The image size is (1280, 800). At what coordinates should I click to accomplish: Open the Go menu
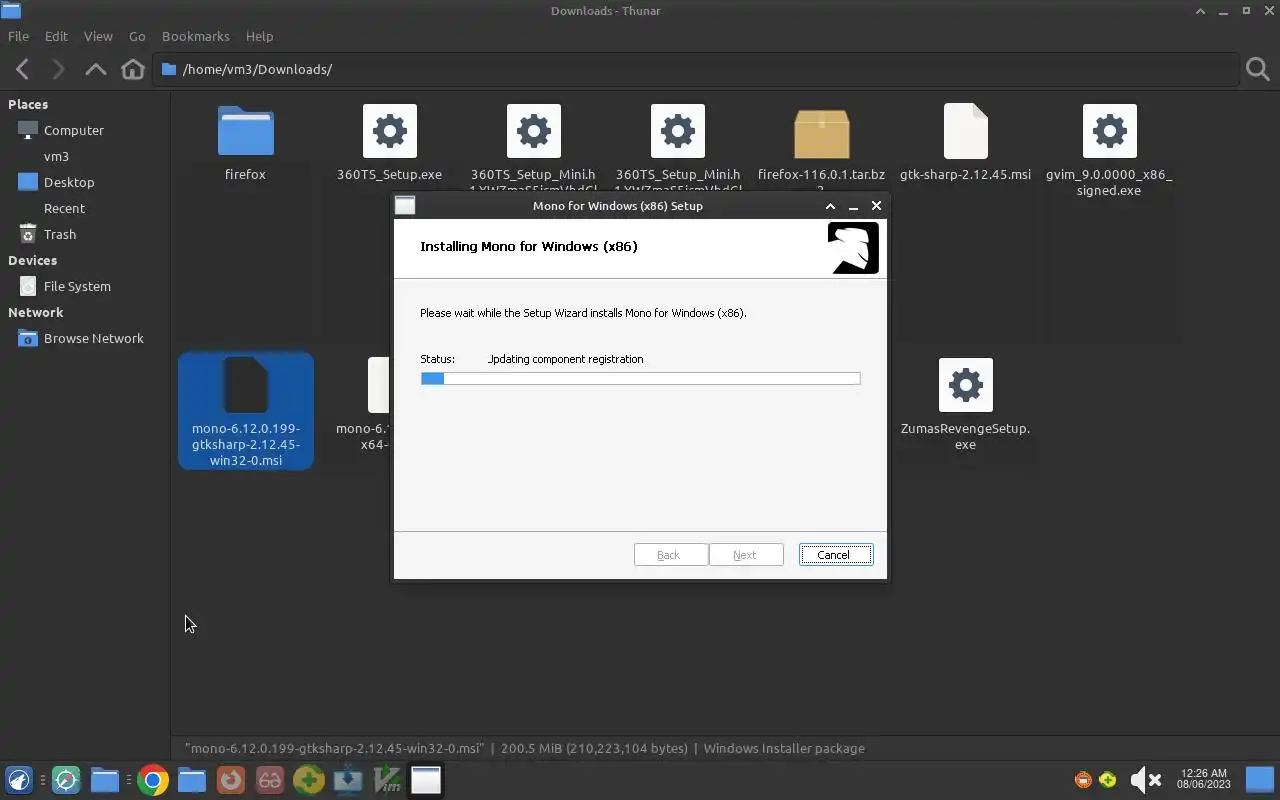[137, 36]
